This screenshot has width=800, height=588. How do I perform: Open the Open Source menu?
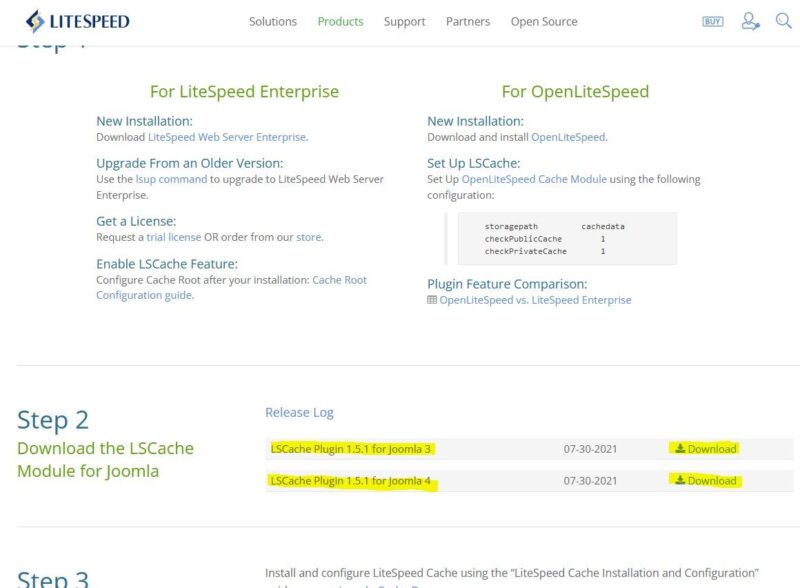[544, 21]
